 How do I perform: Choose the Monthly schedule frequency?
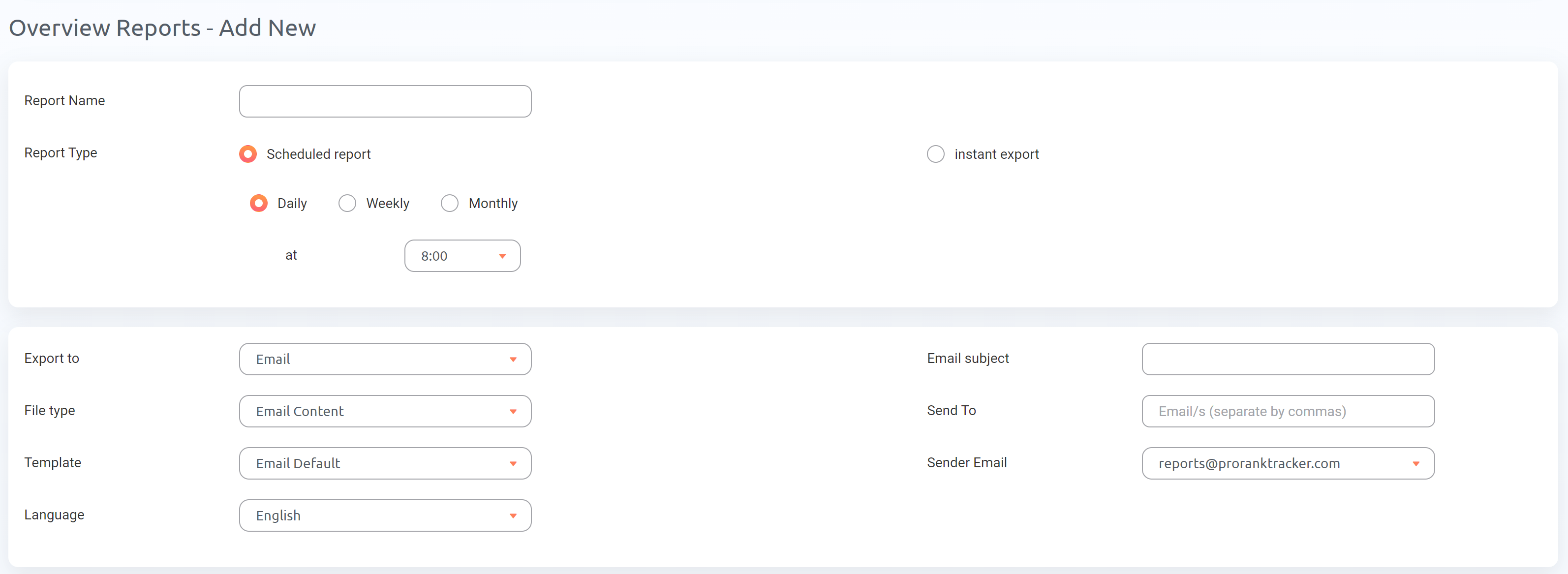(450, 203)
